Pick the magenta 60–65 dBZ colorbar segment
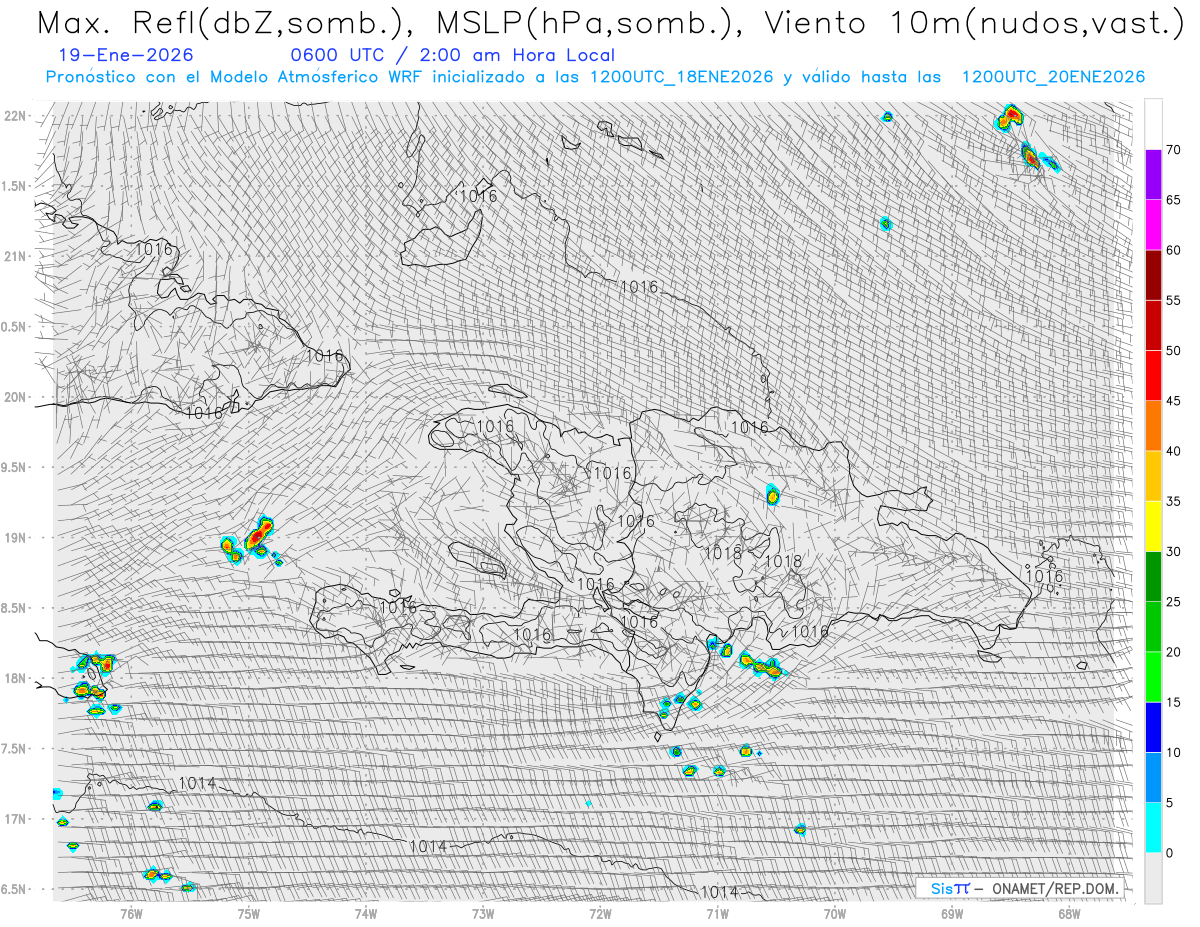1200x927 pixels. [x=1154, y=225]
